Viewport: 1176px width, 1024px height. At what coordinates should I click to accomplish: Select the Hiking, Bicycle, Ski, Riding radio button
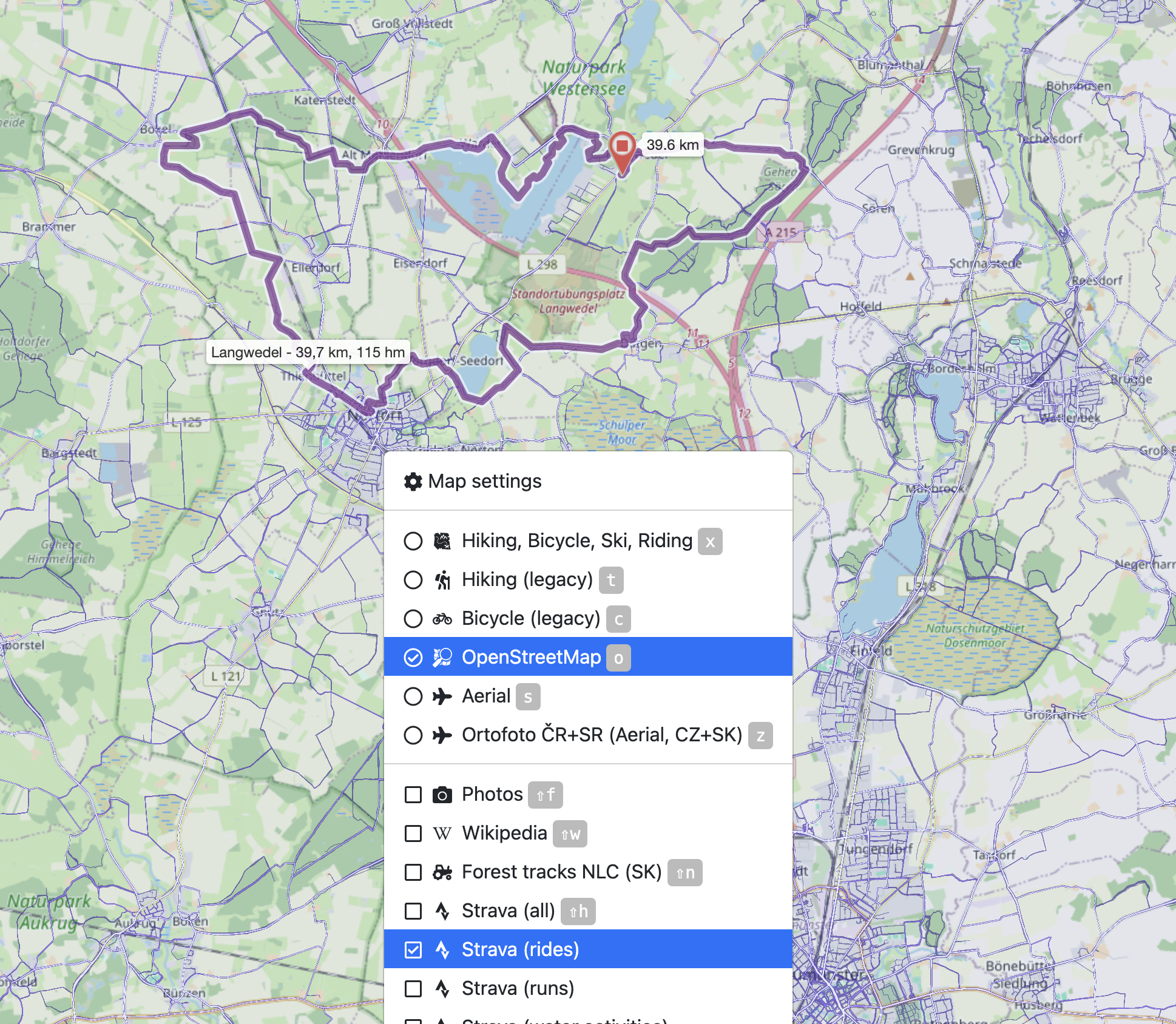[x=413, y=541]
